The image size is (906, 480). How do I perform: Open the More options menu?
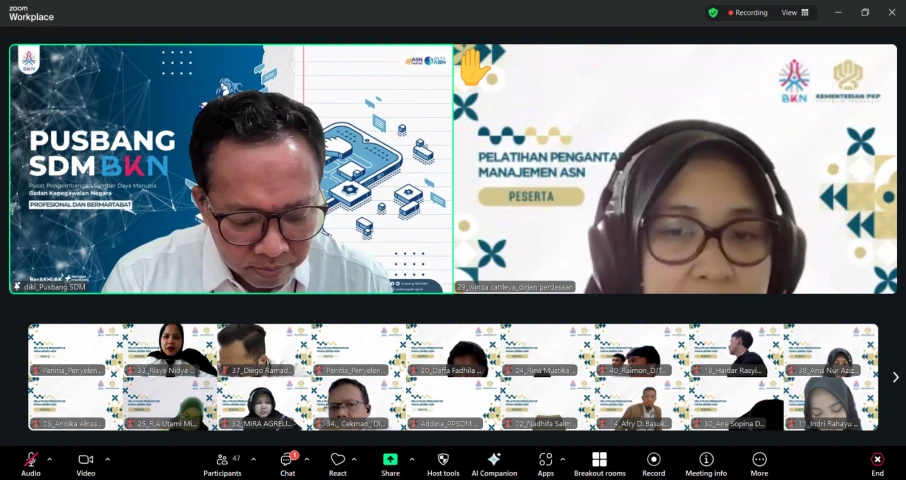pos(759,460)
